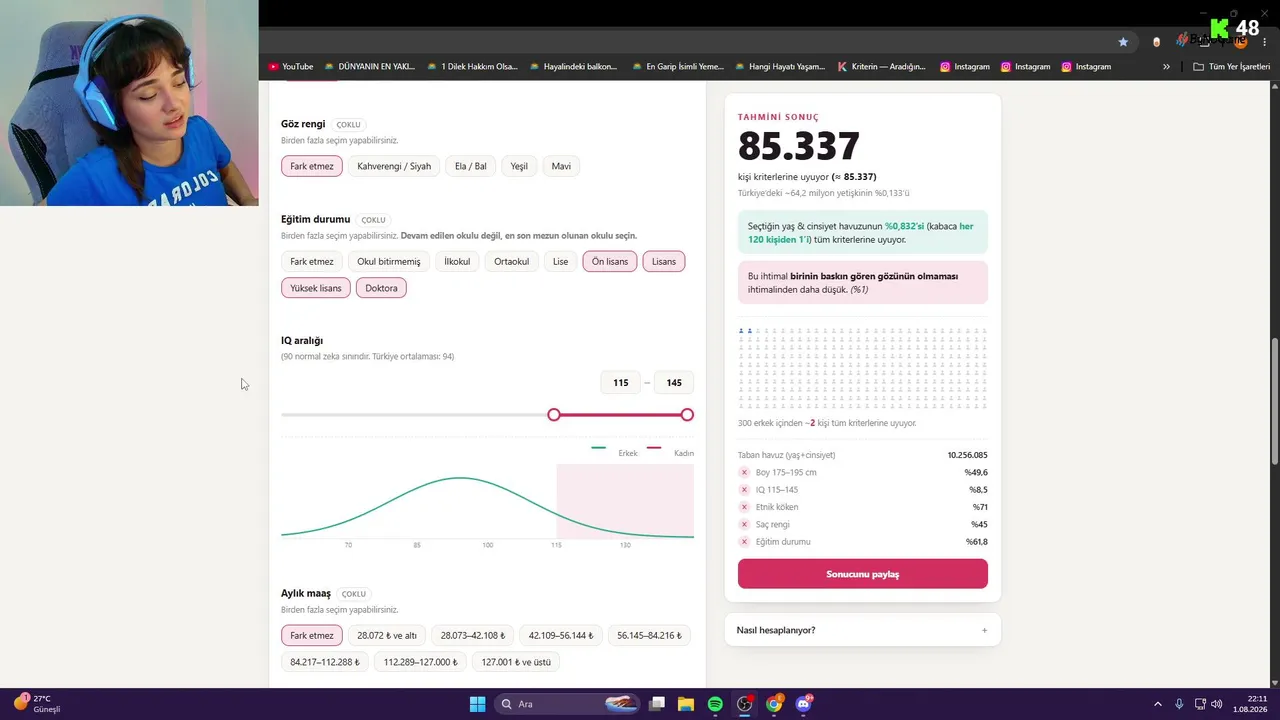The image size is (1280, 720).
Task: Toggle Fark etmez under Aylık maaş
Action: pyautogui.click(x=312, y=636)
